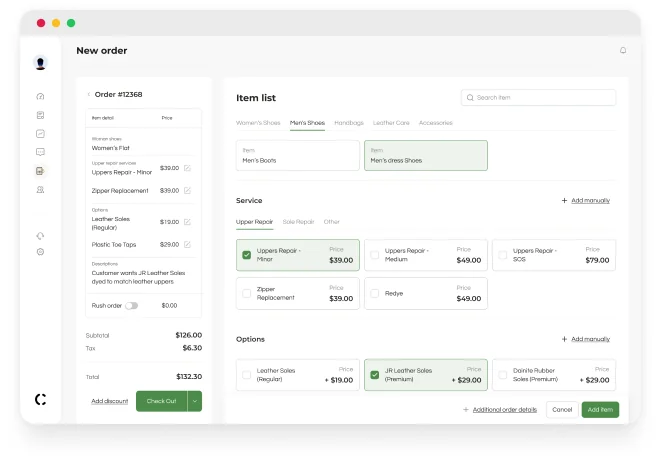661x464 pixels.
Task: Click plus icon beside Additional order details
Action: tap(466, 410)
